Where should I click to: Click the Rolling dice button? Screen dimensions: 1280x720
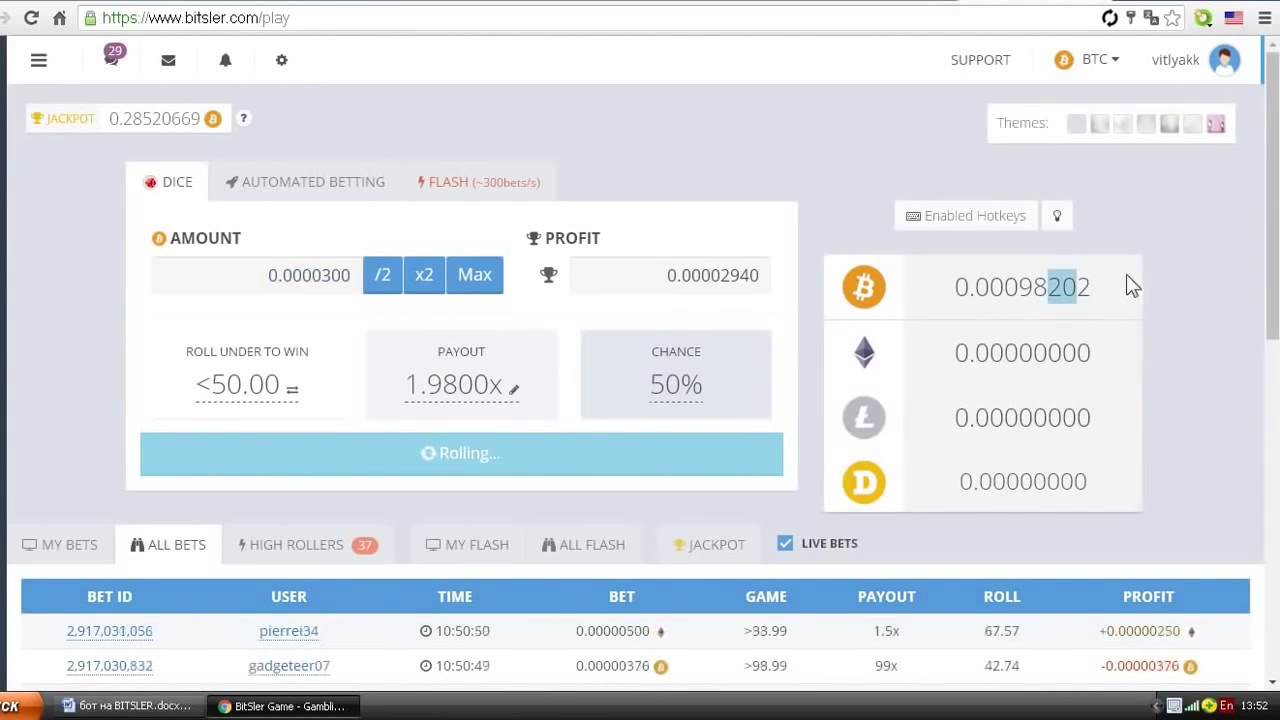point(462,454)
